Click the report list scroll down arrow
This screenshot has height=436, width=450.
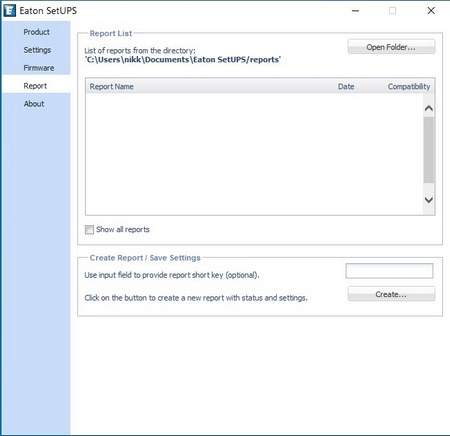[429, 200]
